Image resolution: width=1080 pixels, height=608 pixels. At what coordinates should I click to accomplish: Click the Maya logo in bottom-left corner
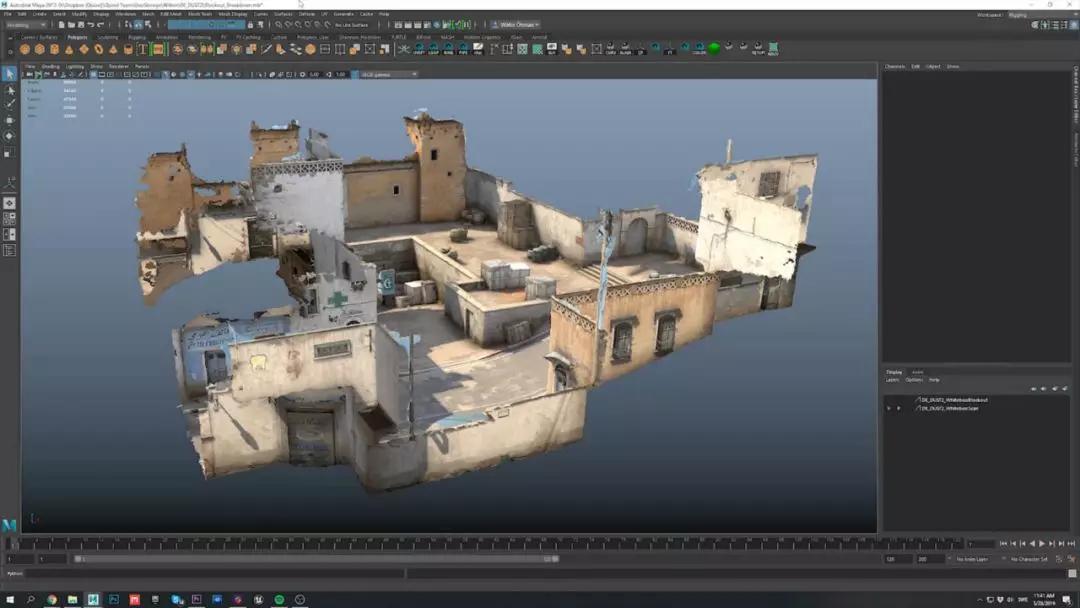(9, 525)
